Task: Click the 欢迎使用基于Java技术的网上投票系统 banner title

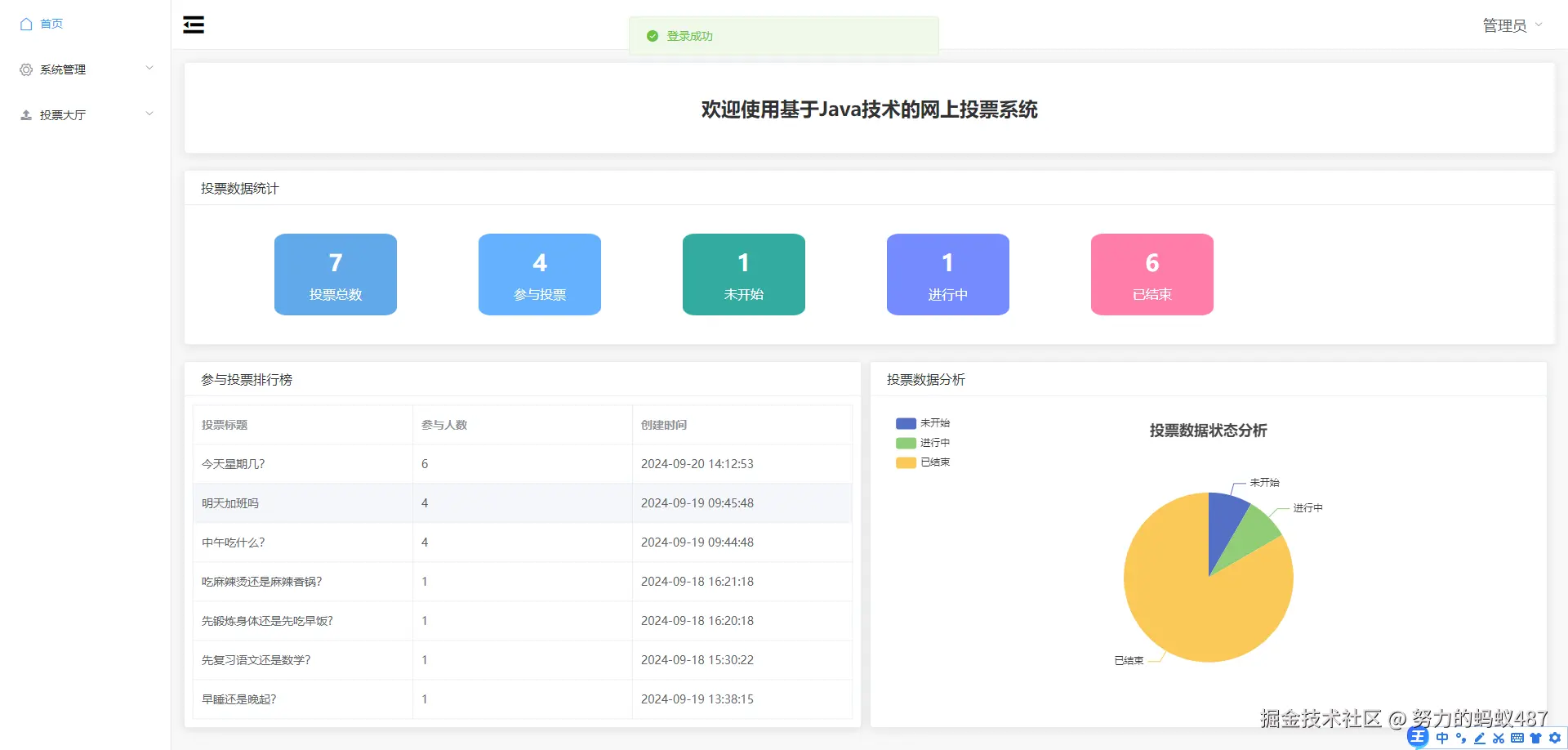Action: [x=870, y=109]
